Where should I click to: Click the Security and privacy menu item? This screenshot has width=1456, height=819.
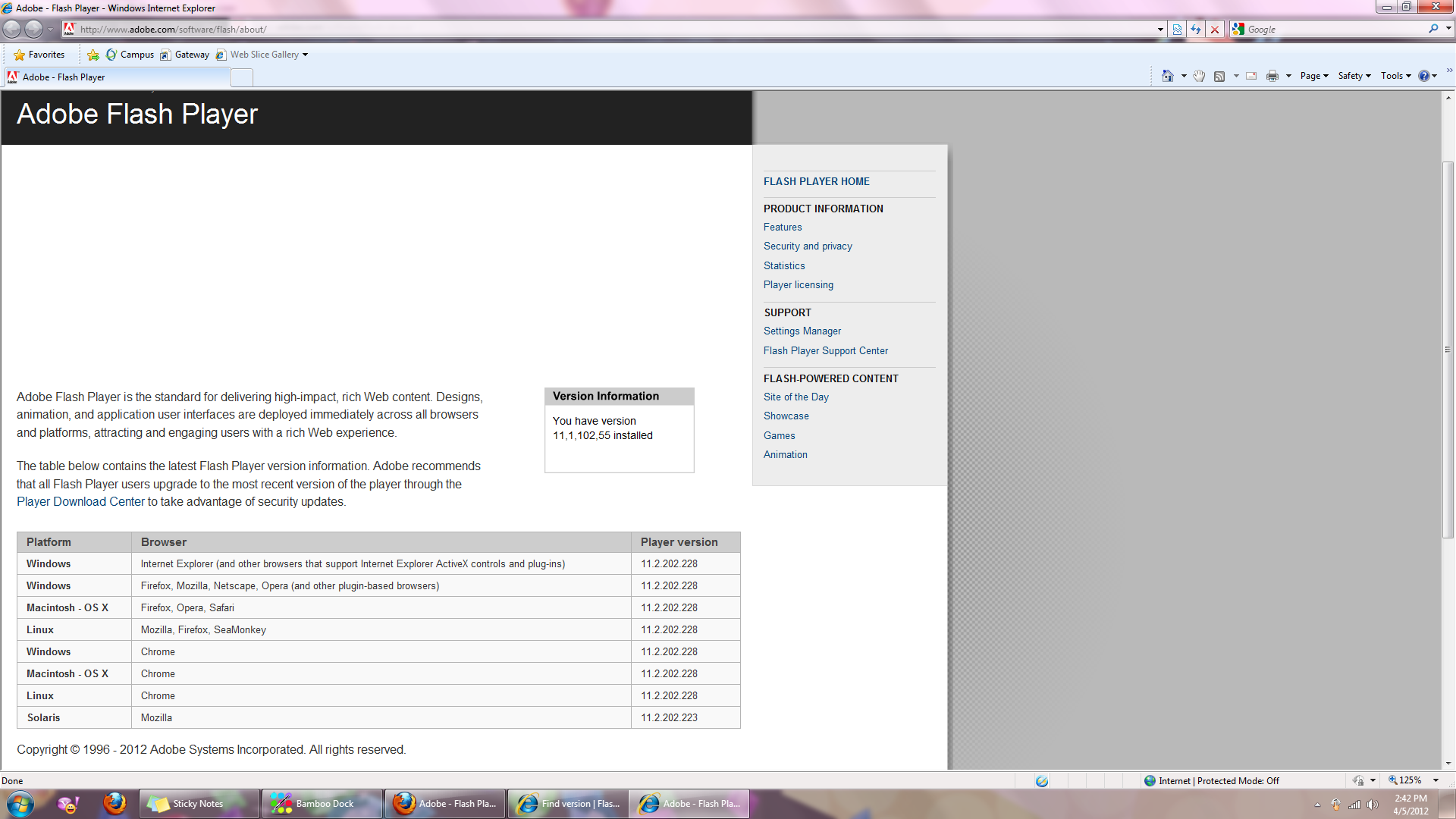click(x=807, y=246)
